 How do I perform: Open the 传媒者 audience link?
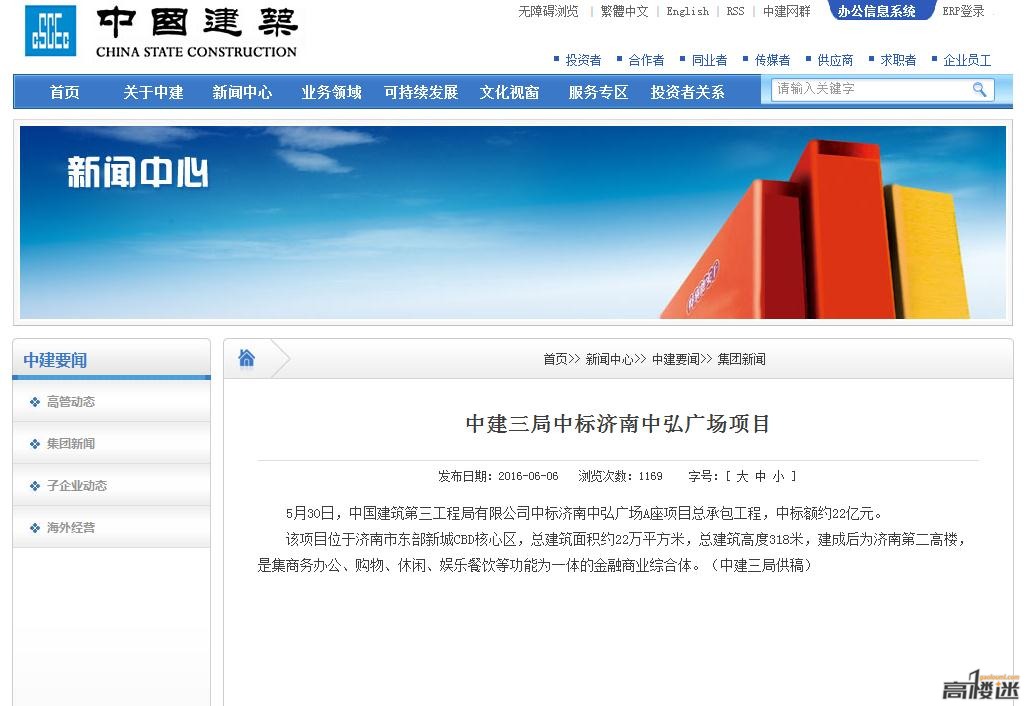pyautogui.click(x=772, y=60)
